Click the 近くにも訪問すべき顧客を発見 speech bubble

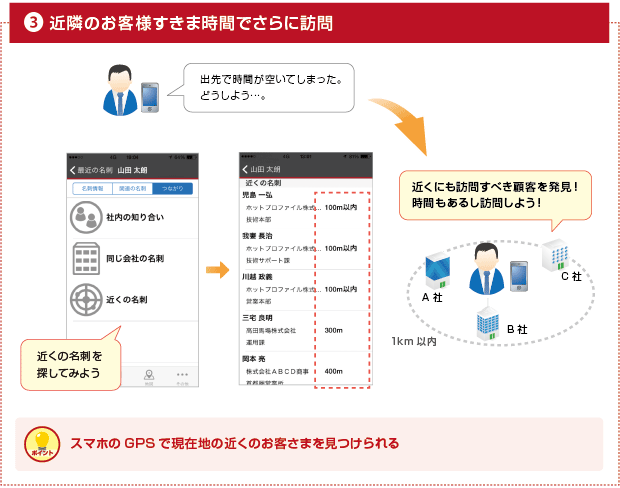pyautogui.click(x=495, y=195)
